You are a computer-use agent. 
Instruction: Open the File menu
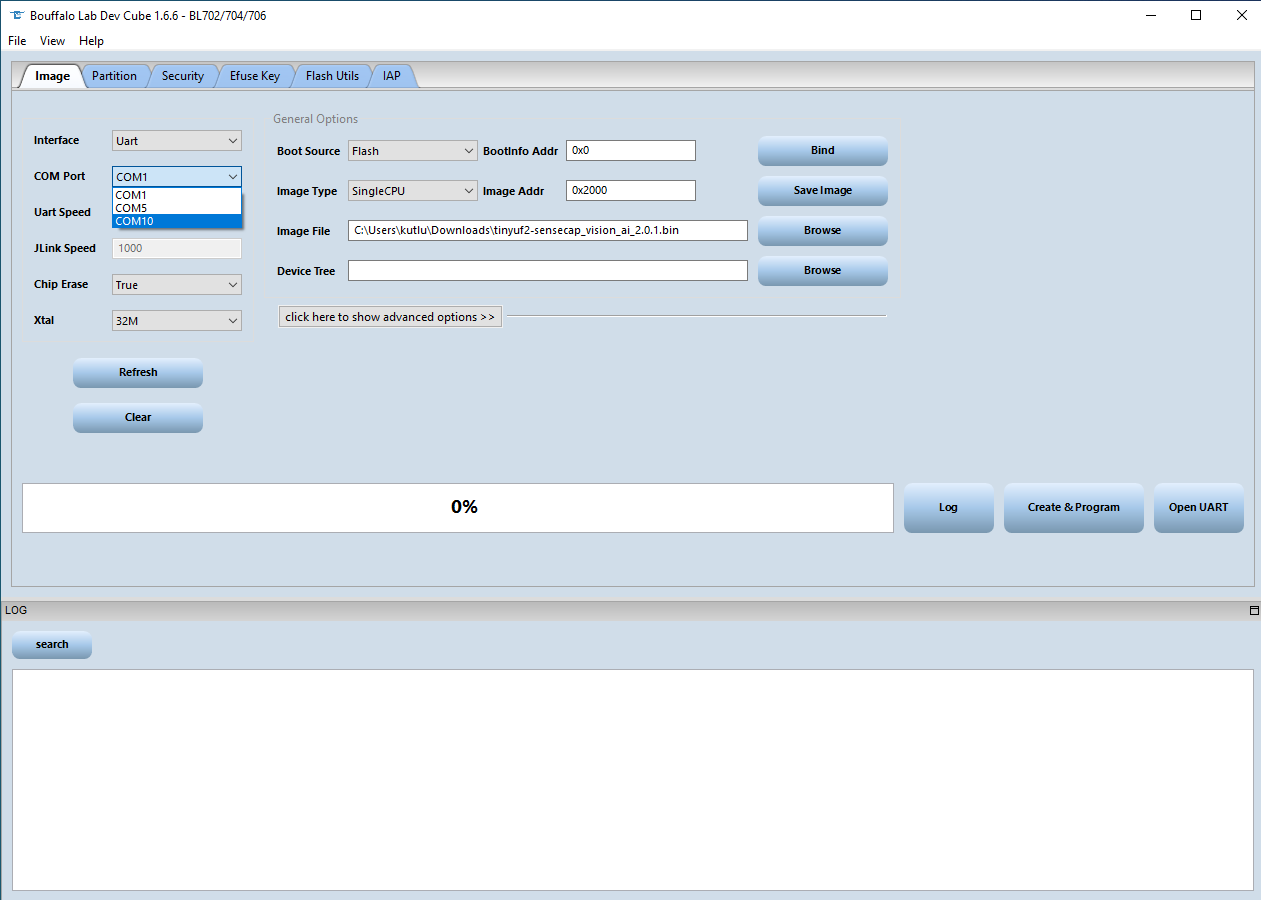coord(17,41)
